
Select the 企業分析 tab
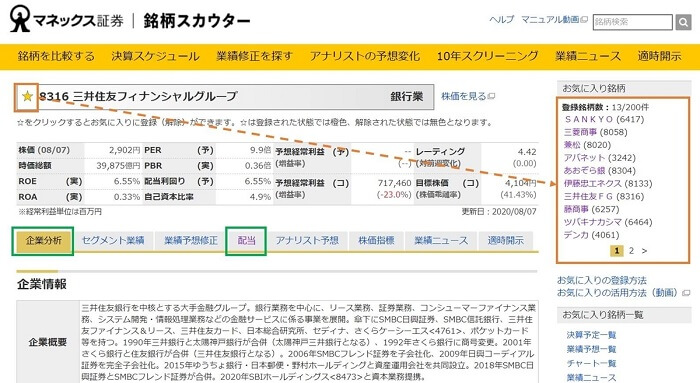click(x=43, y=241)
